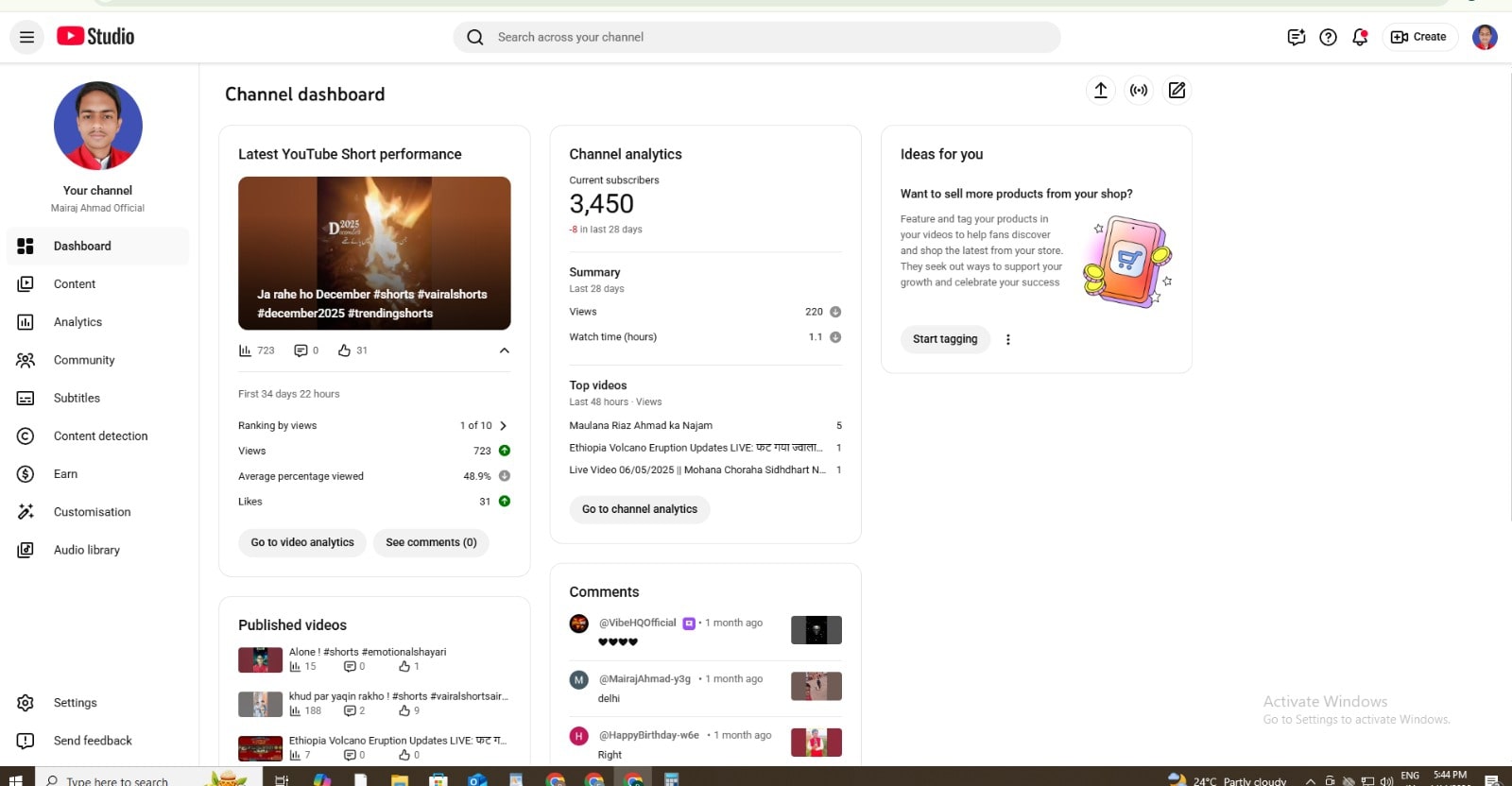This screenshot has width=1512, height=786.
Task: Click the @VibeHQOfficial commenter name
Action: pos(638,623)
